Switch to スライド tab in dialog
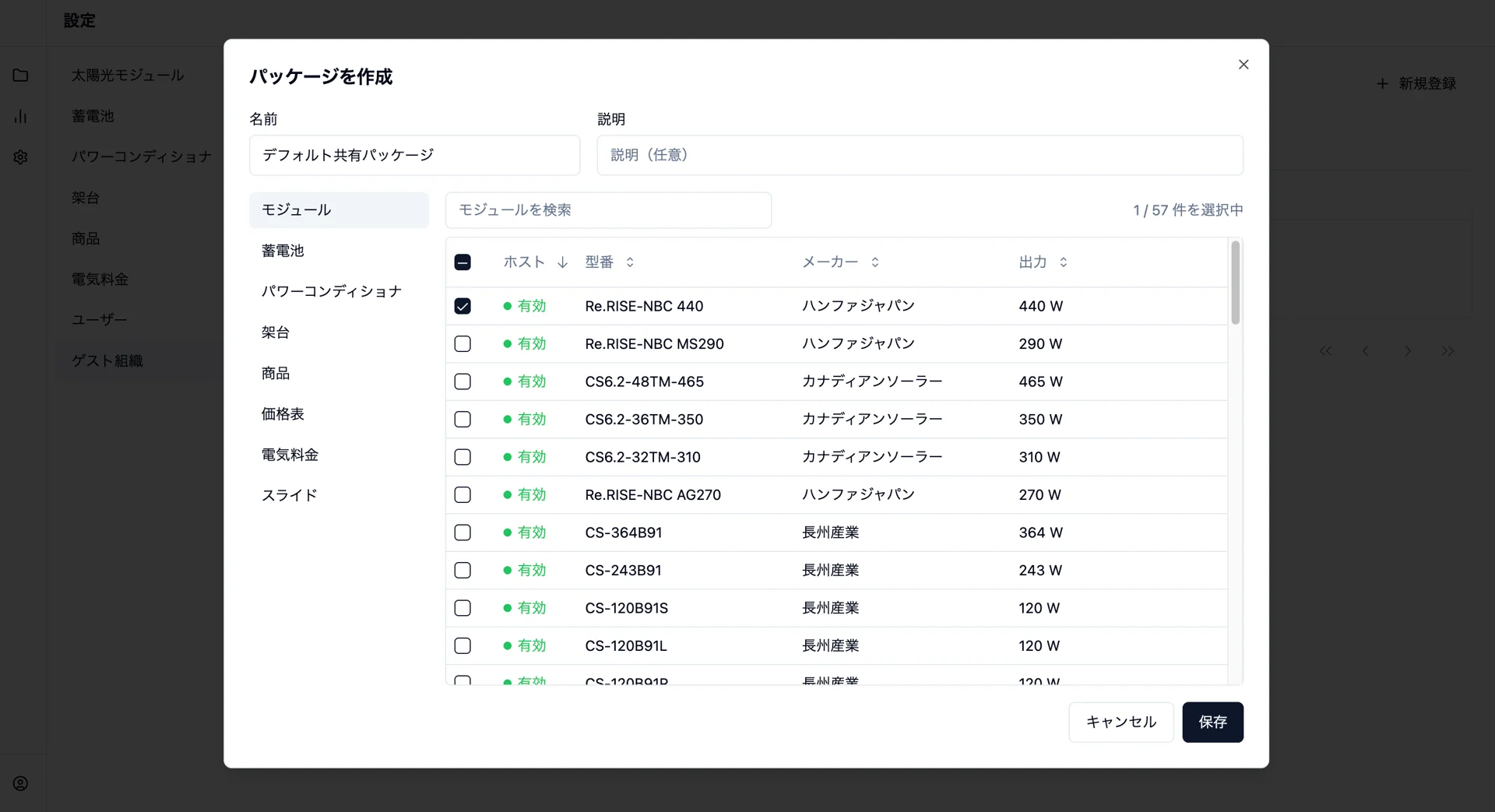The image size is (1495, 812). click(x=339, y=495)
